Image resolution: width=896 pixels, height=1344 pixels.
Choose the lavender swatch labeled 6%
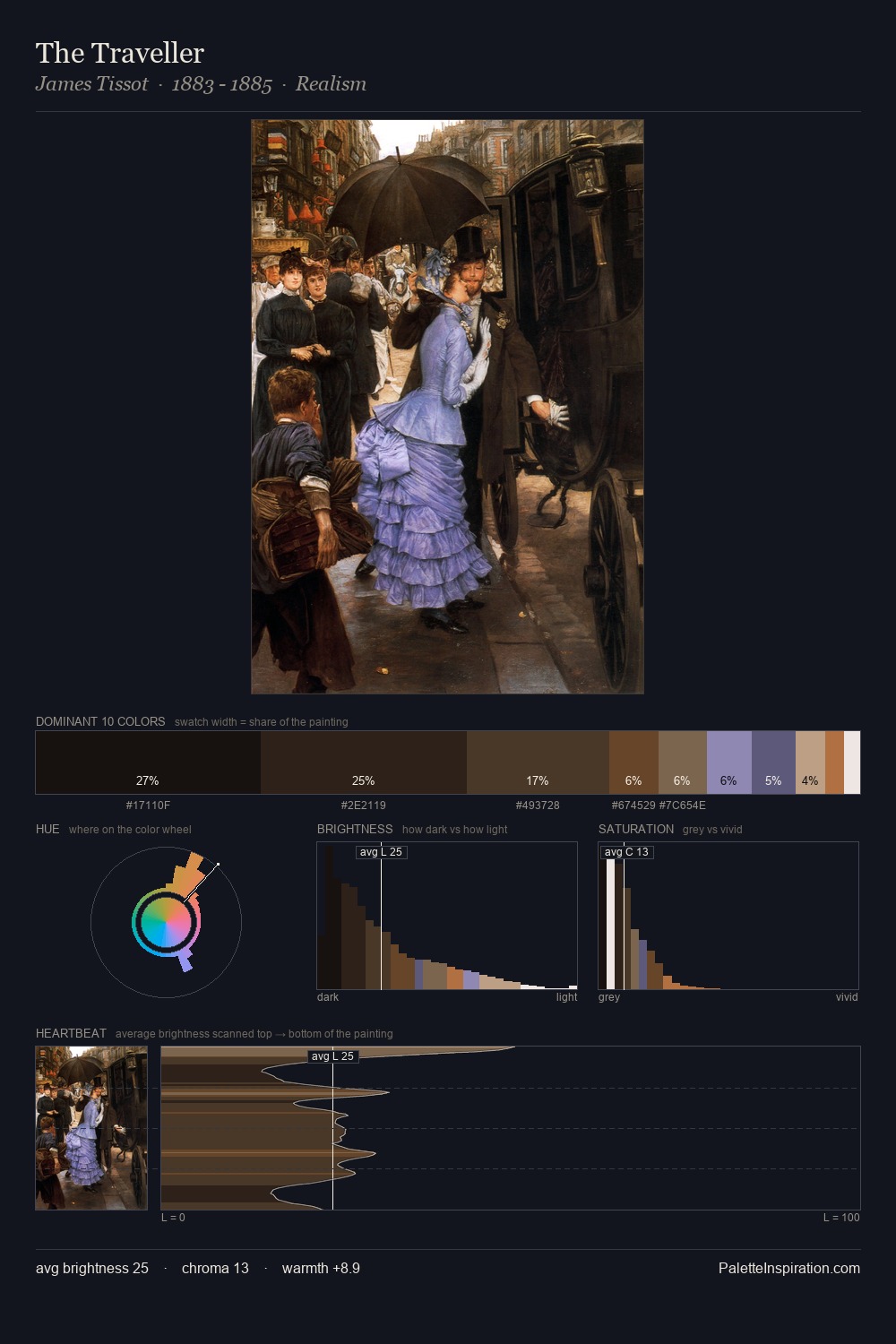(x=729, y=762)
